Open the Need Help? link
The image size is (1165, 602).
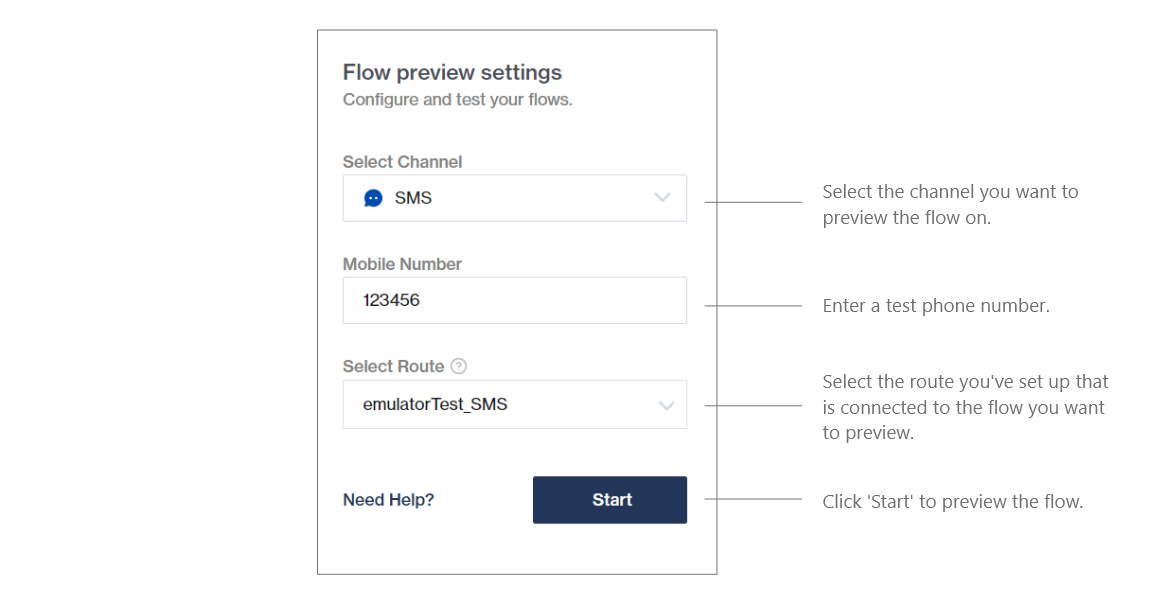(x=388, y=500)
